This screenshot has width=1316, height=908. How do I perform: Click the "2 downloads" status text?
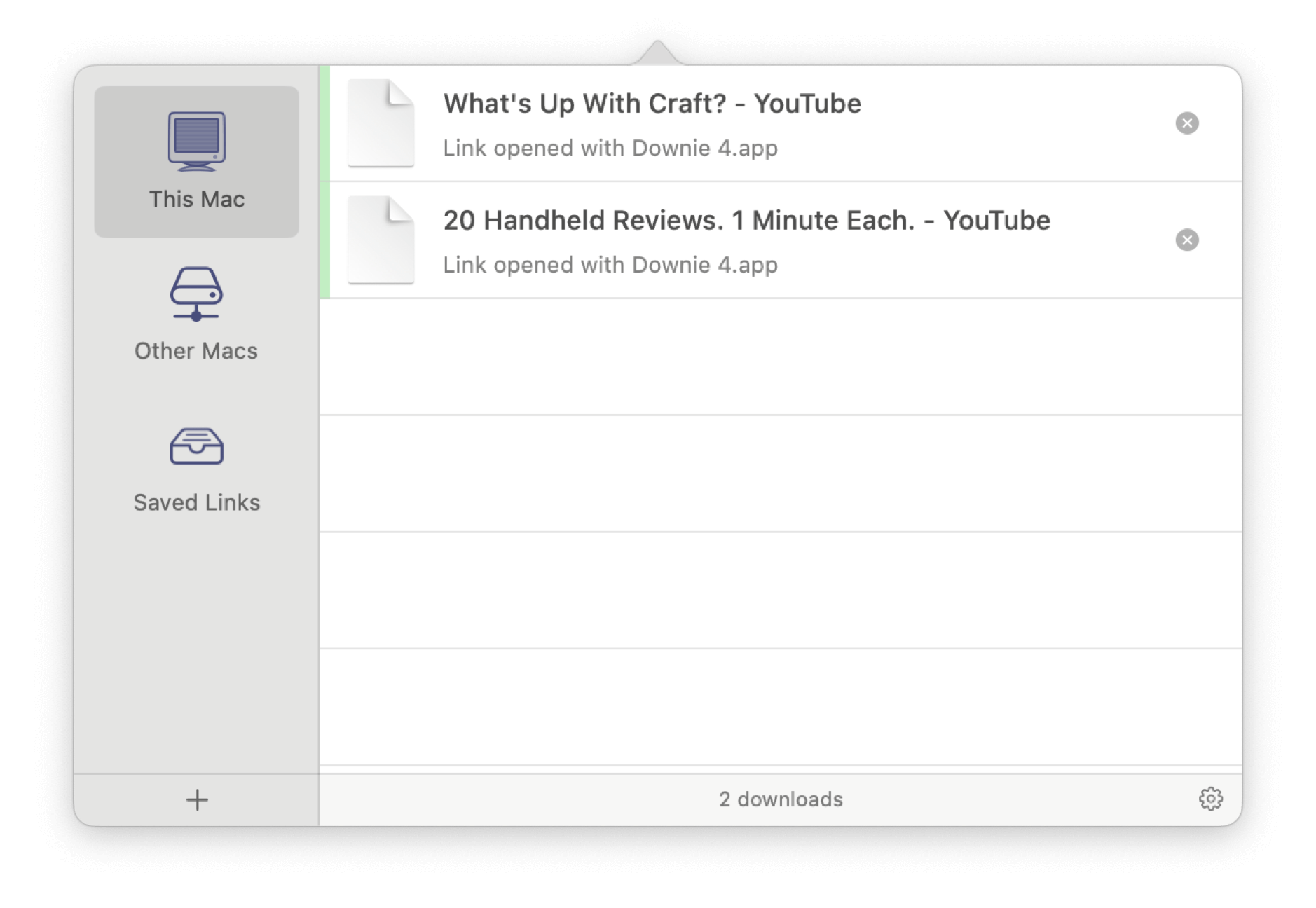781,799
